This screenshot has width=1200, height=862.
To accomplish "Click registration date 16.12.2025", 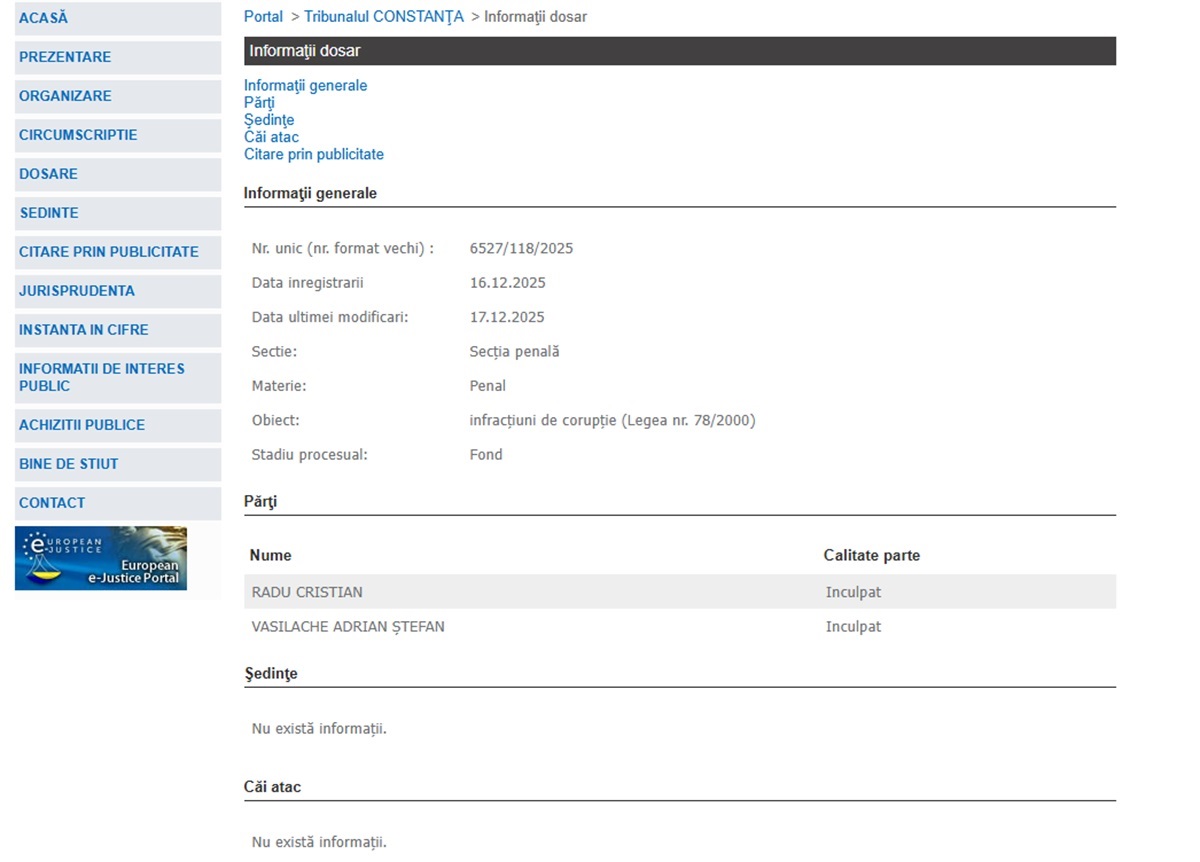I will tap(508, 283).
